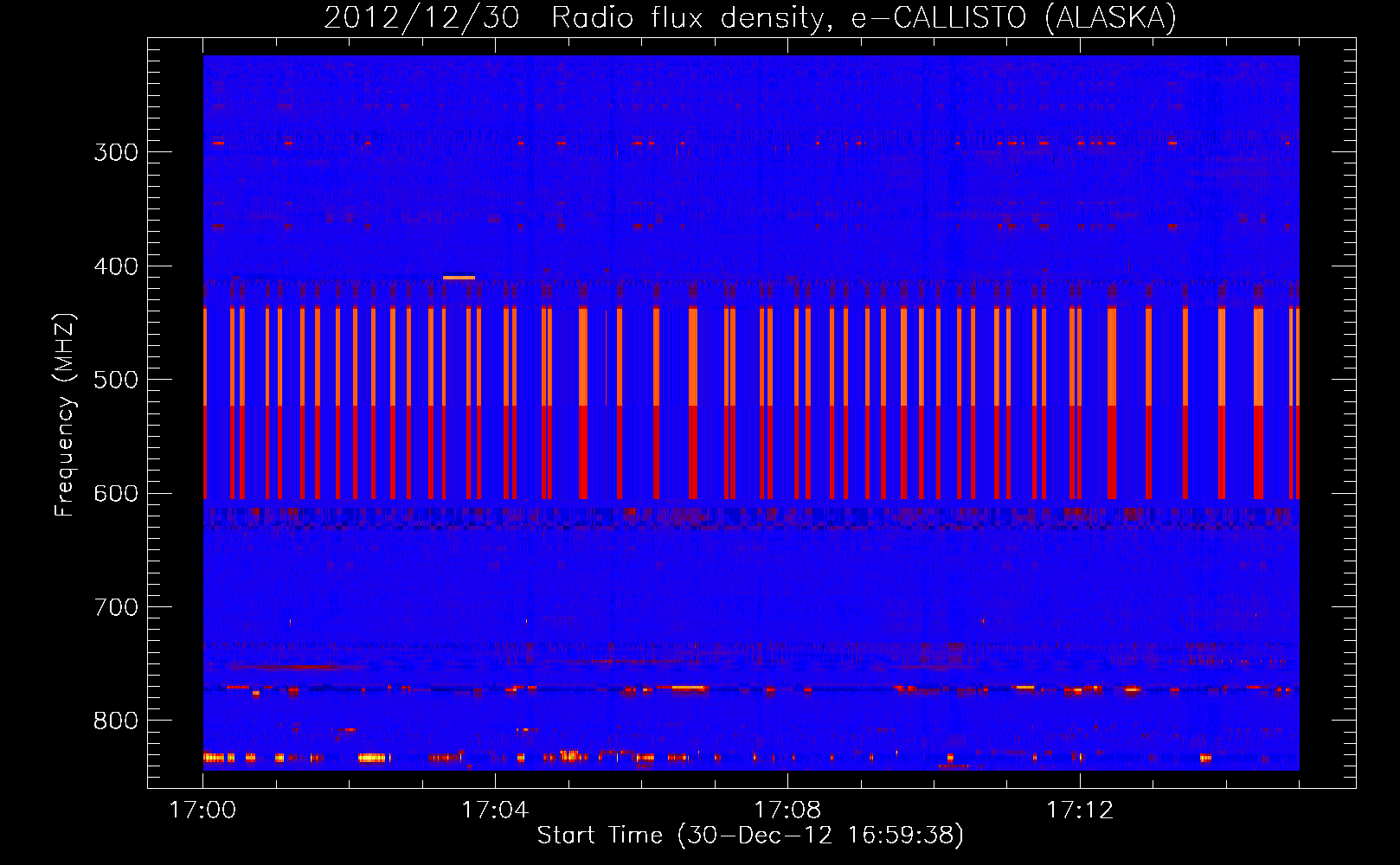Click the 300 frequency tick label
The image size is (1400, 865).
point(116,152)
